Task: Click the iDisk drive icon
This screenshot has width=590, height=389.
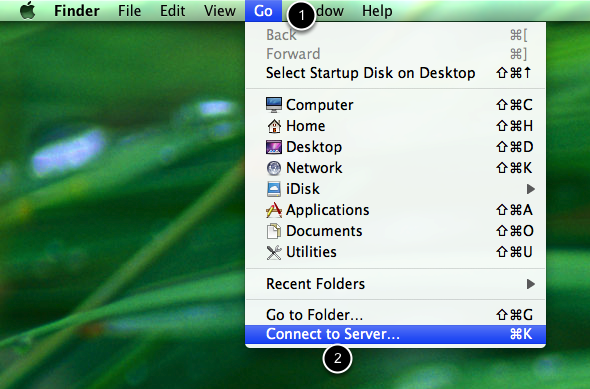Action: (274, 189)
